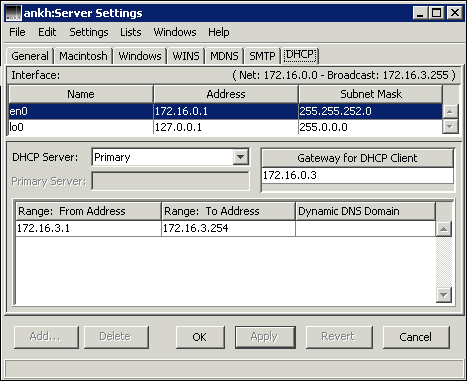
Task: Select the lo0 interface row
Action: 225,127
